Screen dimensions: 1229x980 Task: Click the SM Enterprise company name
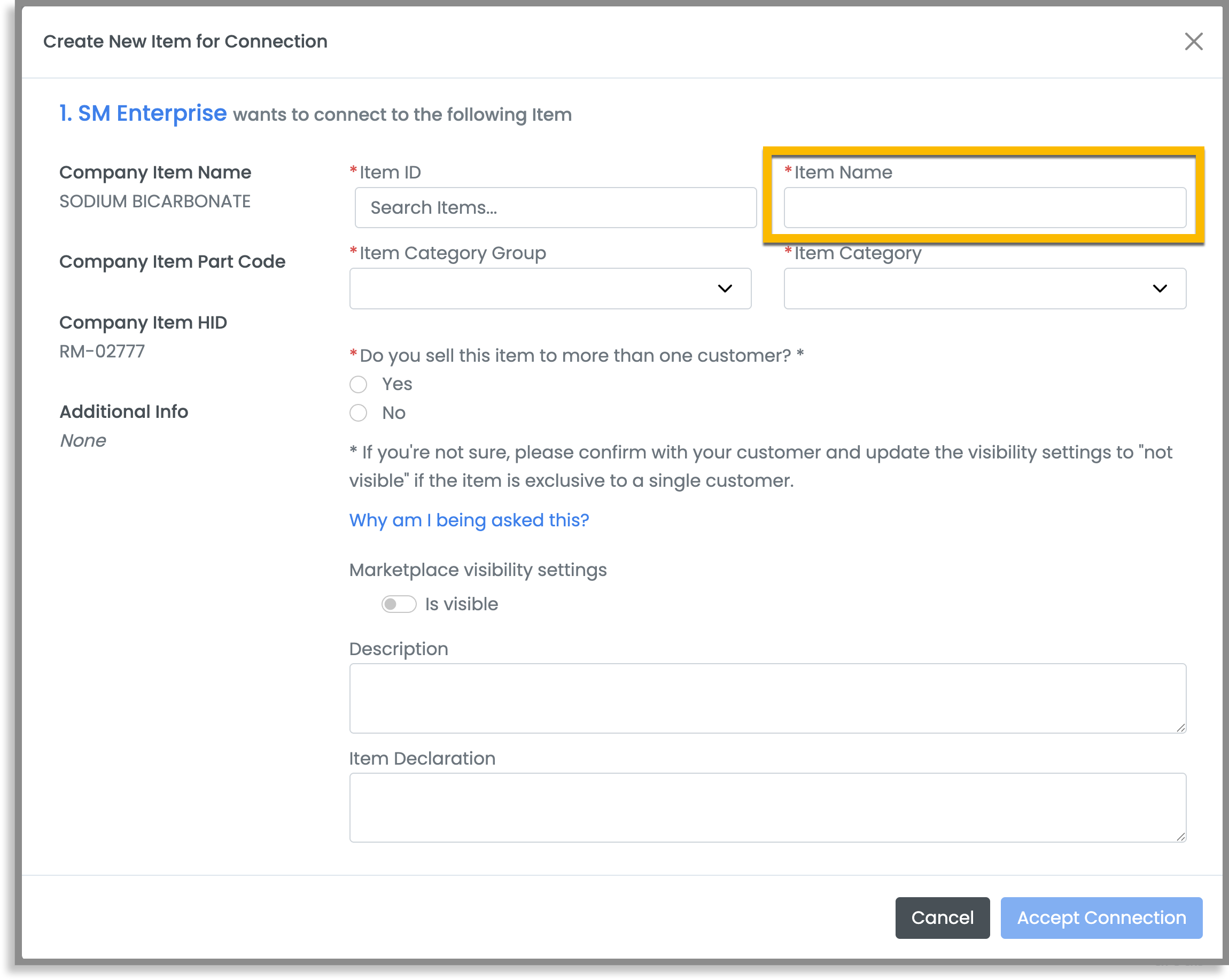click(x=152, y=113)
